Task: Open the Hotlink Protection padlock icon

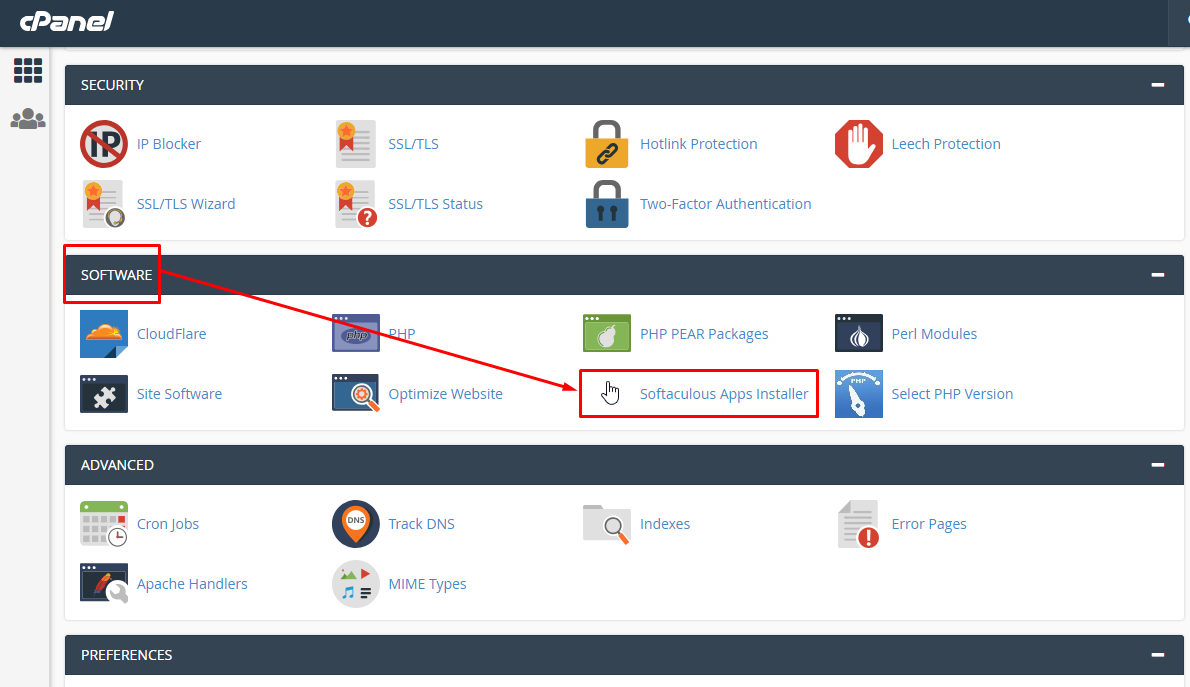Action: [x=606, y=143]
